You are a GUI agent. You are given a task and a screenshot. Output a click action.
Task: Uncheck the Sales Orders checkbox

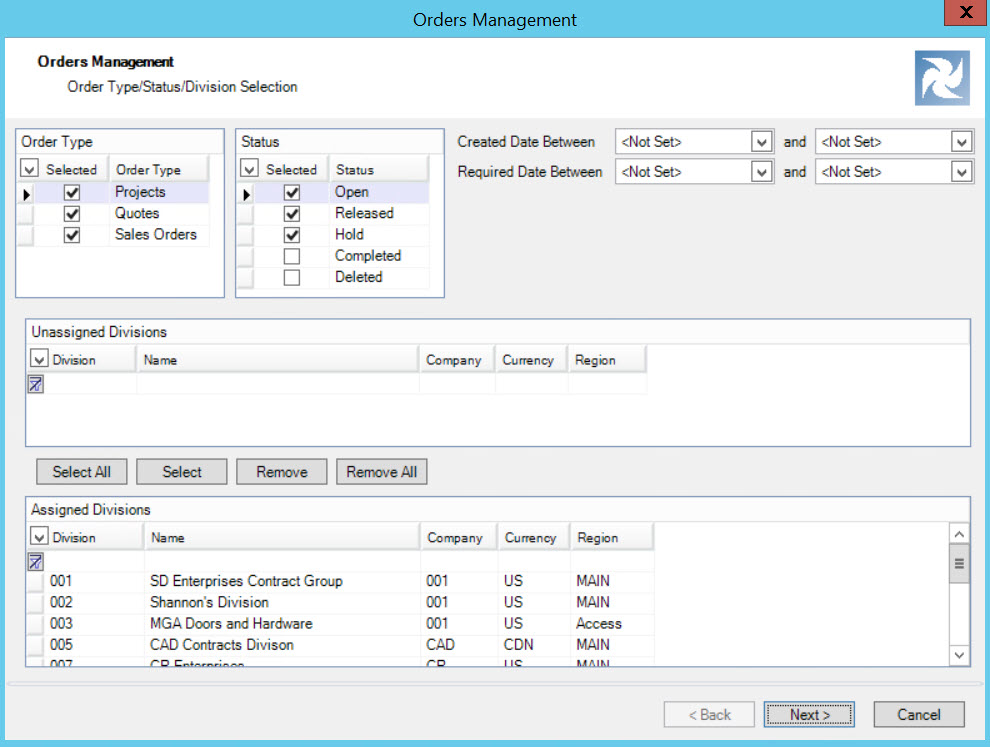click(72, 236)
